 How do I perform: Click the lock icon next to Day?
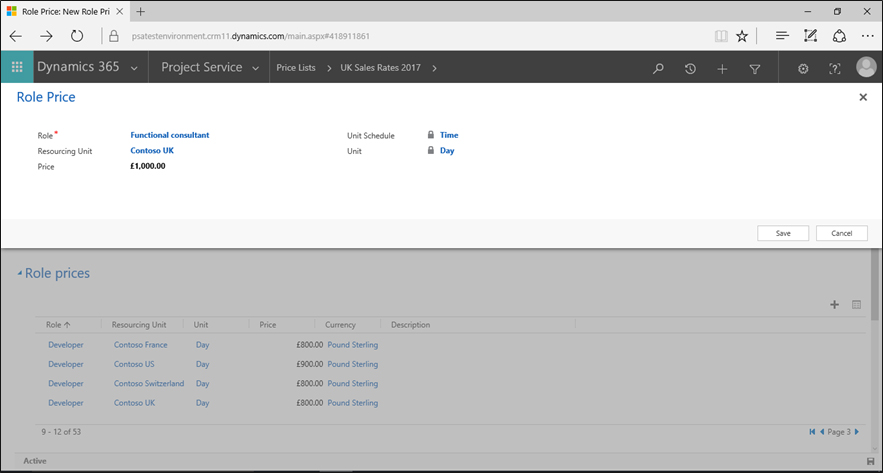(431, 150)
